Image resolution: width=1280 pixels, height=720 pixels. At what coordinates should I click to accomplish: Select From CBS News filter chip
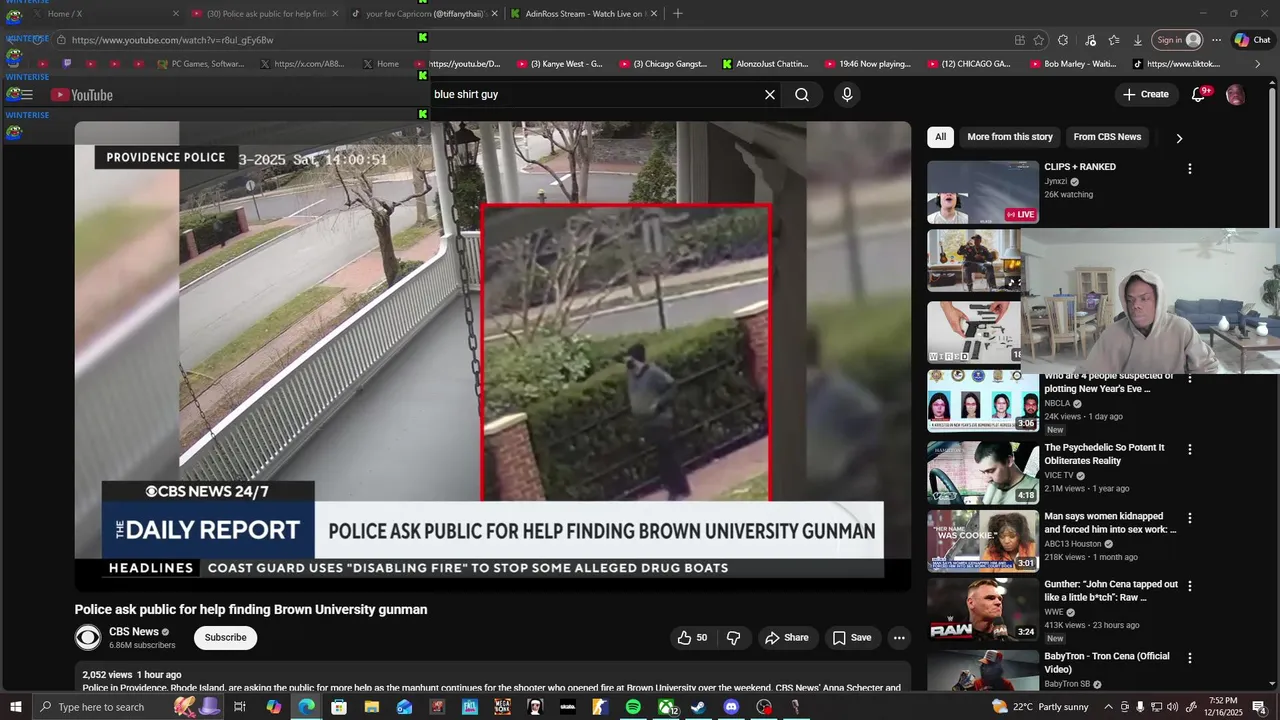(1107, 137)
